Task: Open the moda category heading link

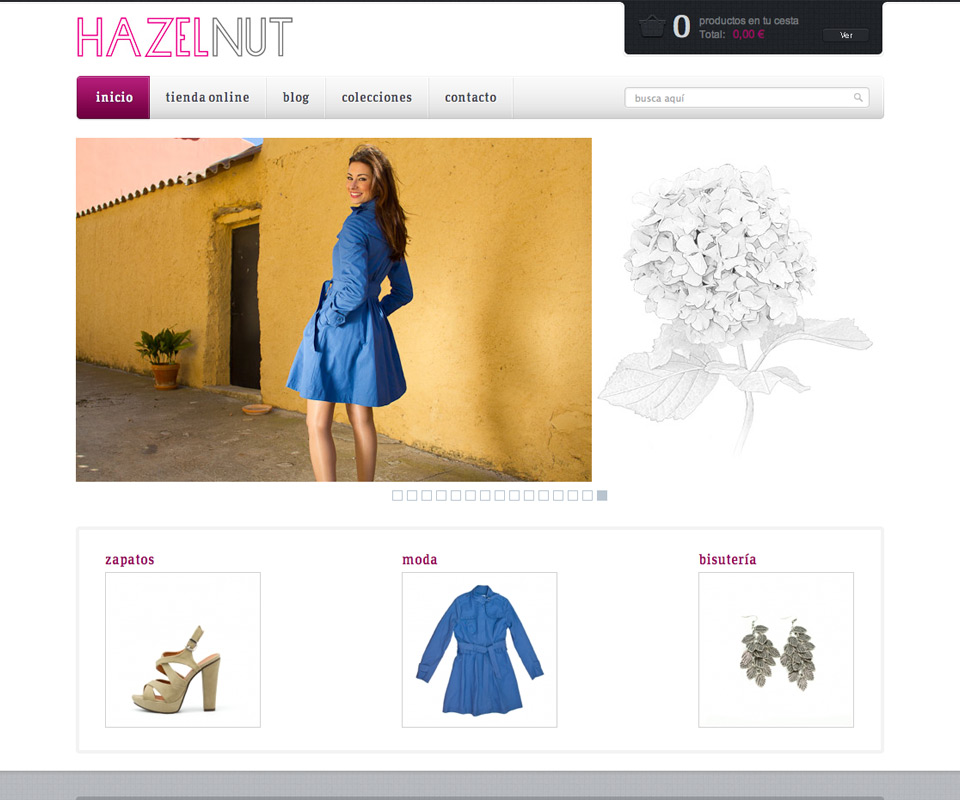Action: (x=420, y=560)
